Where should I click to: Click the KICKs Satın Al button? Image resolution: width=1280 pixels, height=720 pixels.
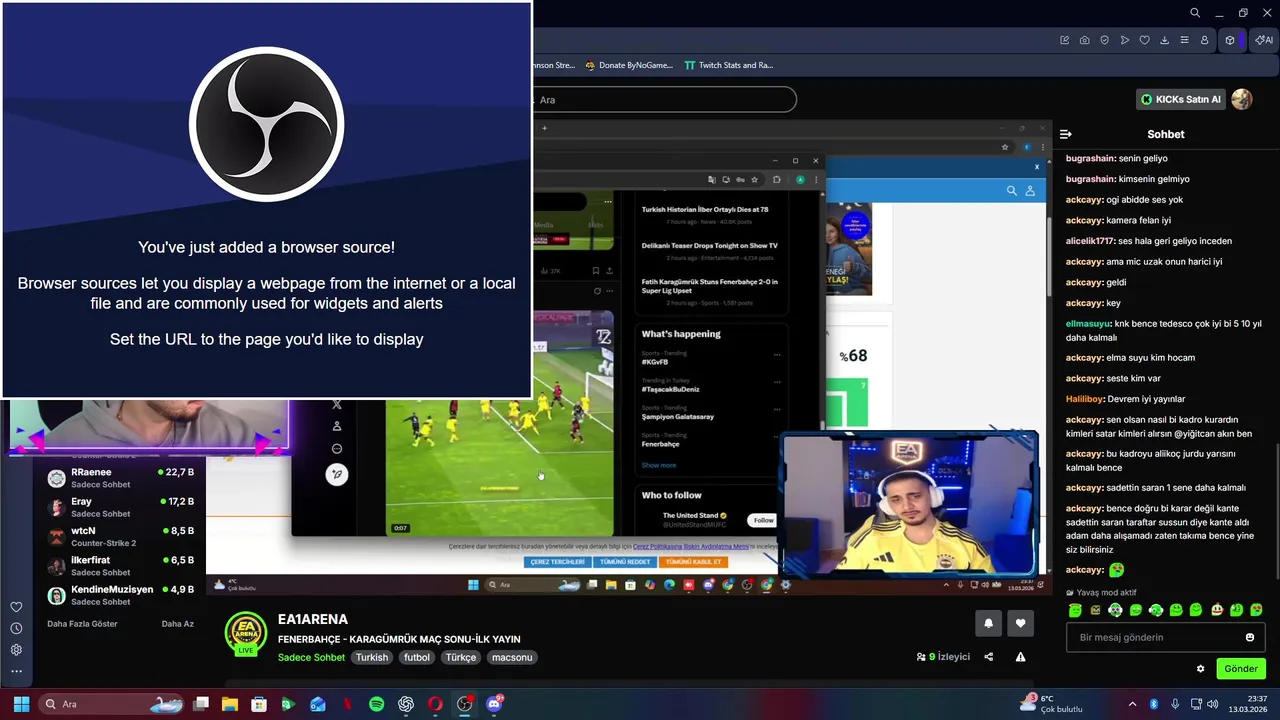tap(1181, 99)
